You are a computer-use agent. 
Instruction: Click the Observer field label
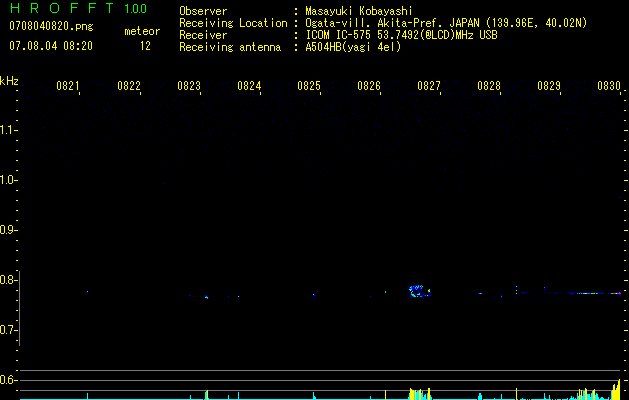[203, 11]
